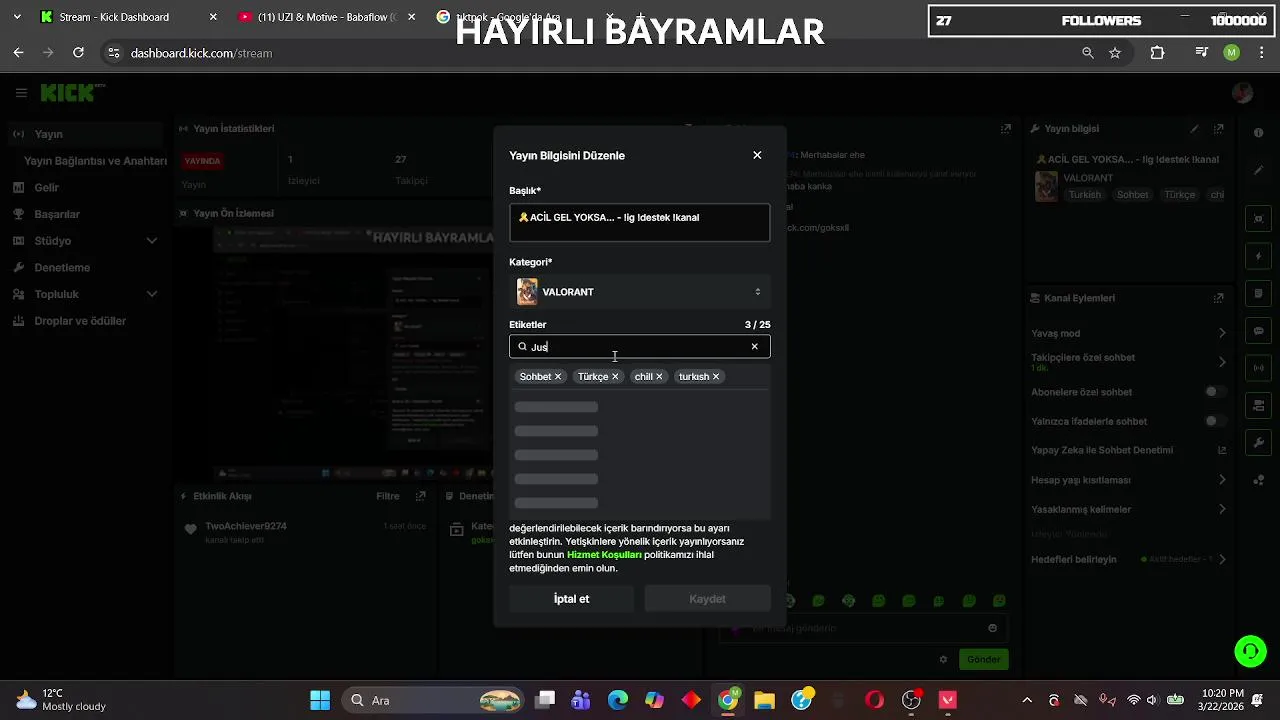Click the chat bubble icon in right rail
Image resolution: width=1280 pixels, height=720 pixels.
(1259, 331)
